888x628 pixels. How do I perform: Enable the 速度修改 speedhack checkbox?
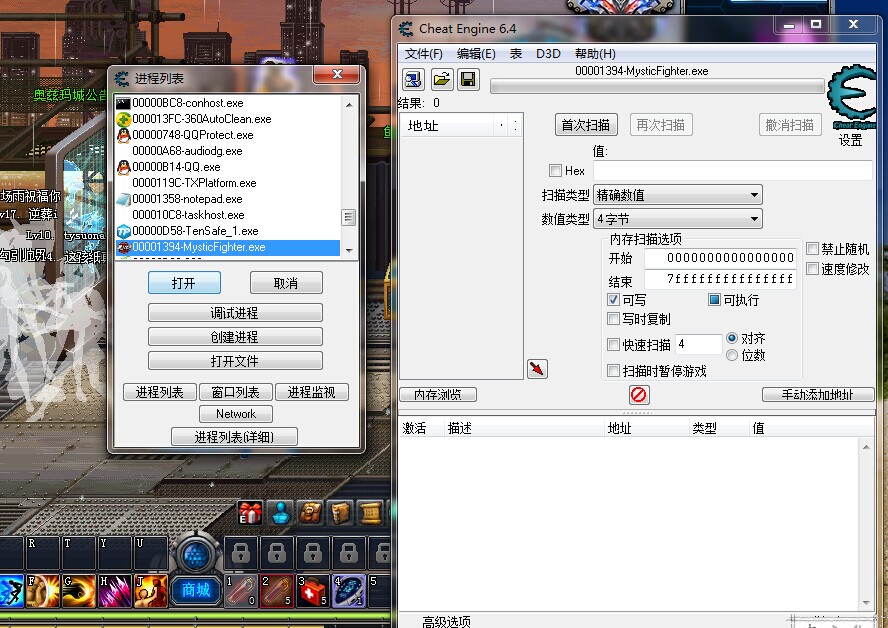tap(813, 268)
